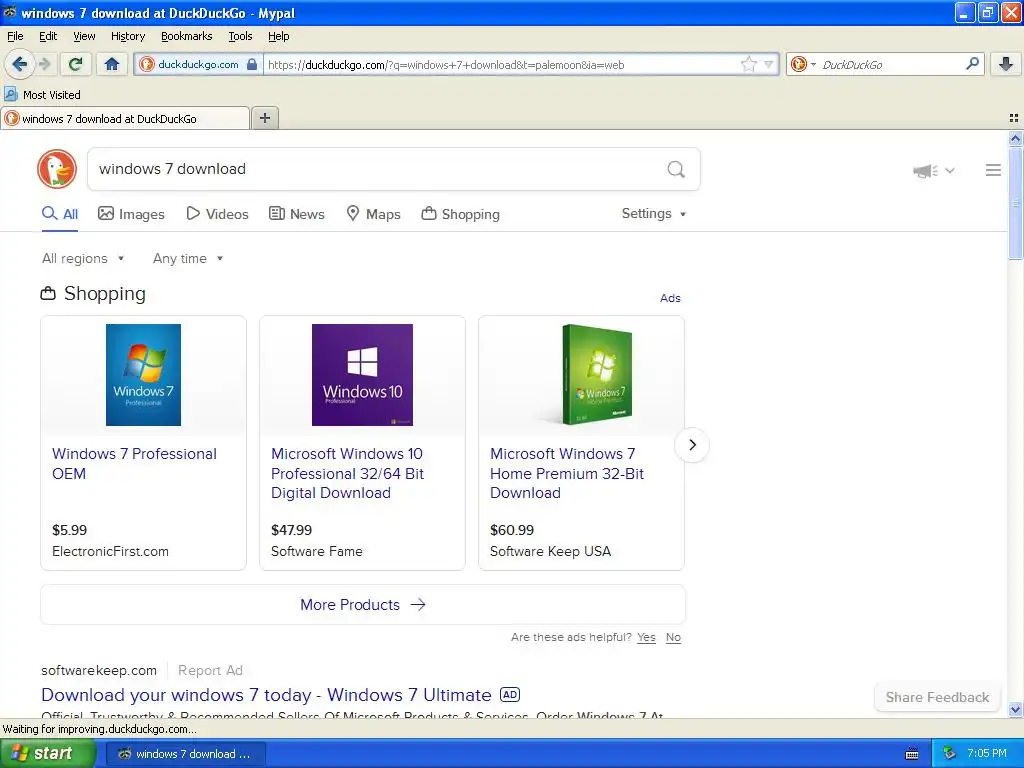The height and width of the screenshot is (768, 1024).
Task: Answer Yes to ads helpful question
Action: [x=647, y=637]
